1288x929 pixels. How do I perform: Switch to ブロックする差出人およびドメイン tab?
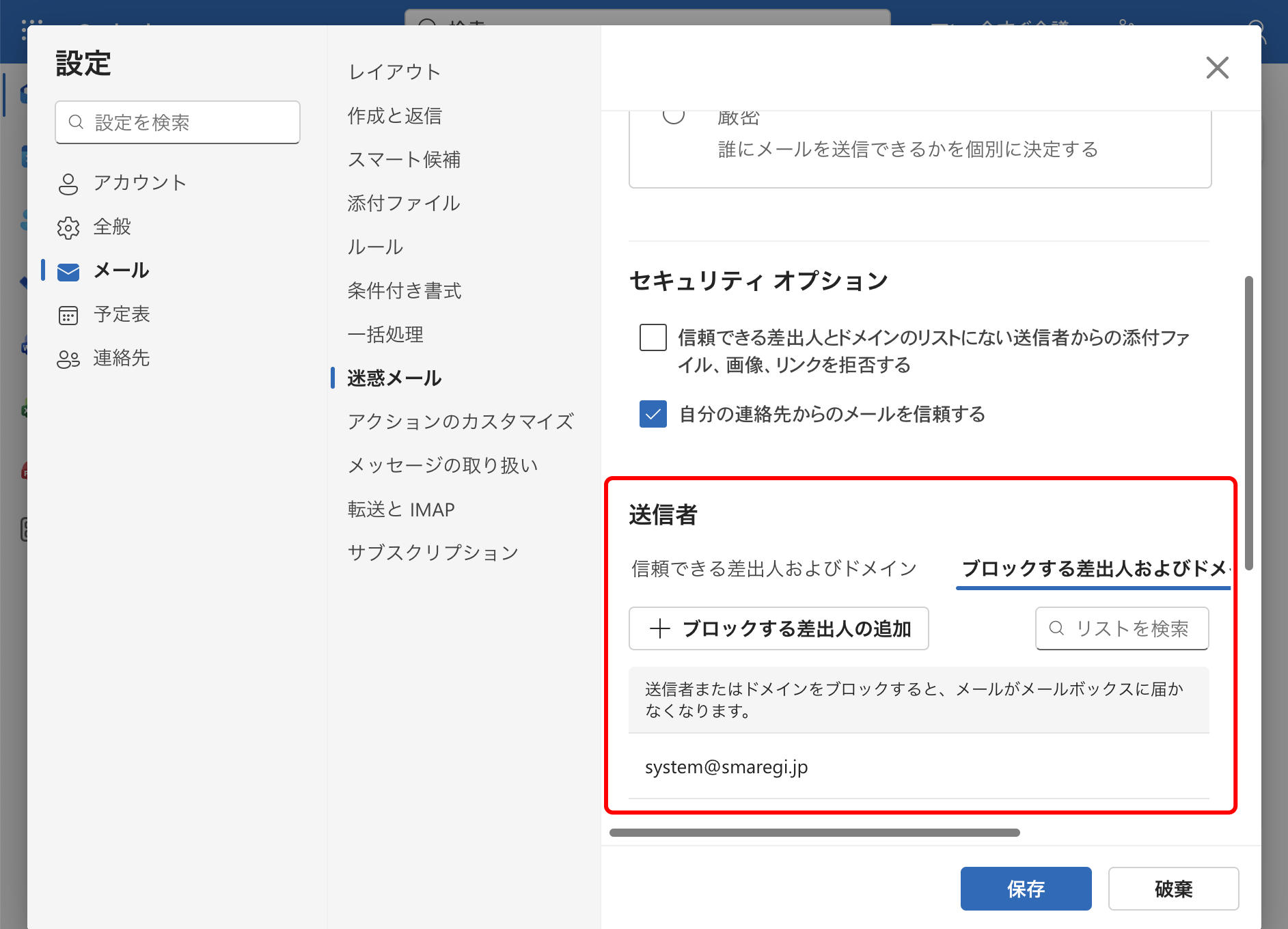[x=1093, y=568]
